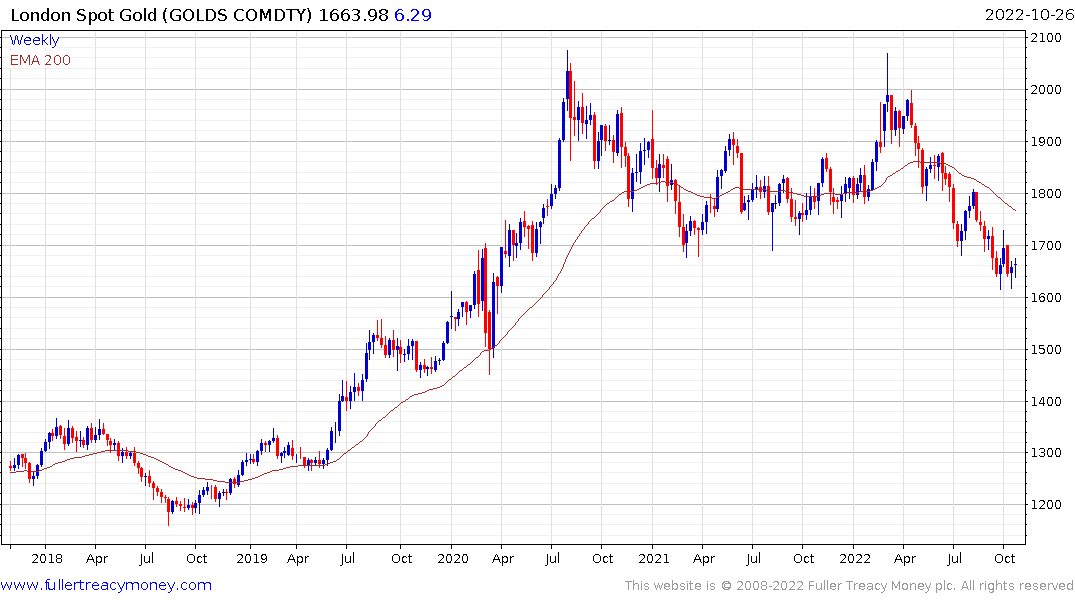Click the 1800 price axis label
The image size is (1075, 600).
coord(1046,193)
